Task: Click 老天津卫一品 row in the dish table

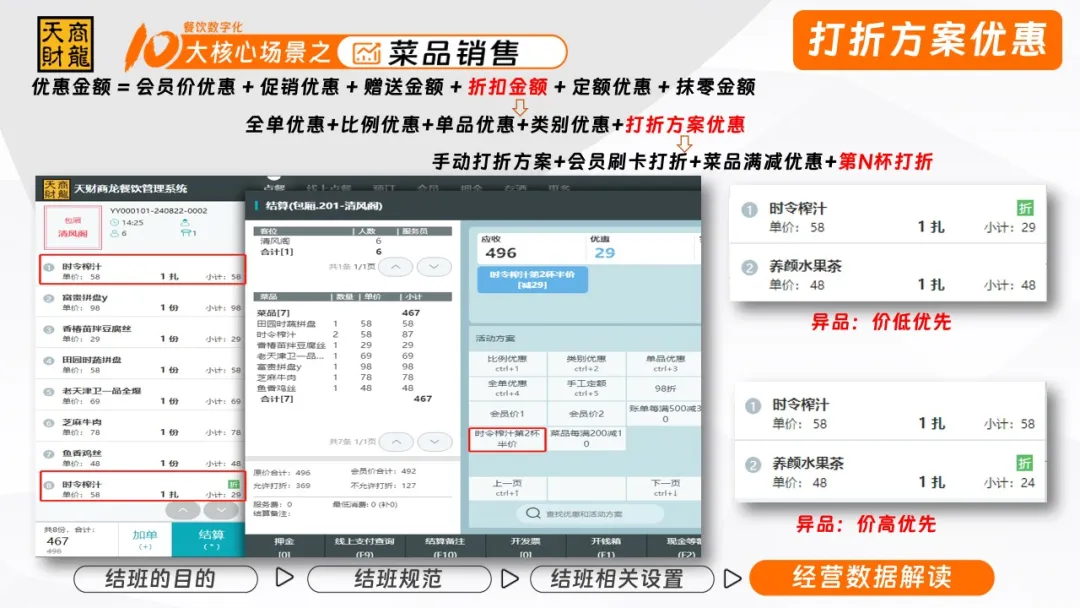Action: click(353, 356)
